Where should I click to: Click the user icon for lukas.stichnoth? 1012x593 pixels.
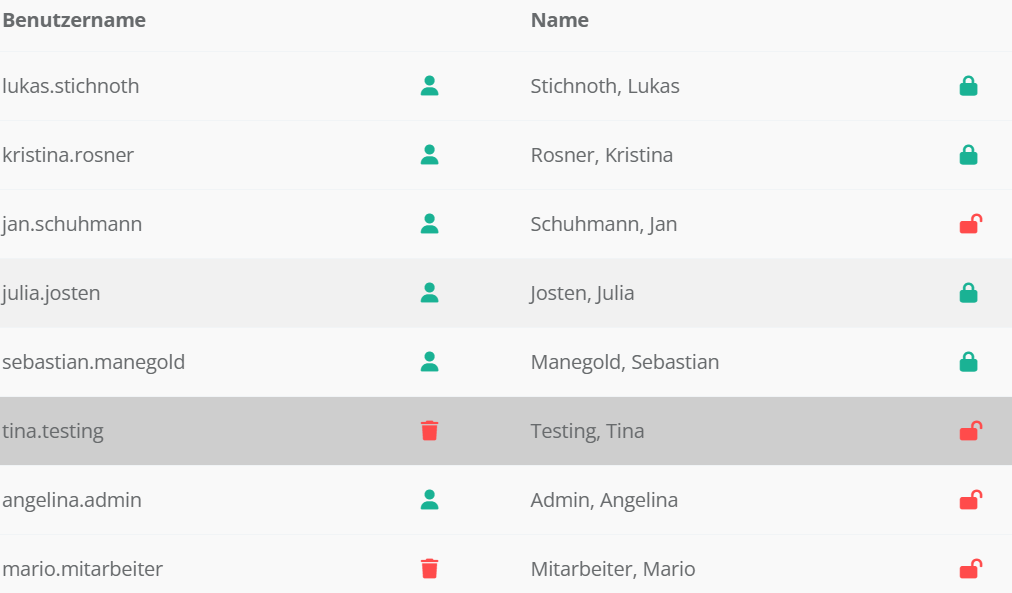pyautogui.click(x=429, y=86)
